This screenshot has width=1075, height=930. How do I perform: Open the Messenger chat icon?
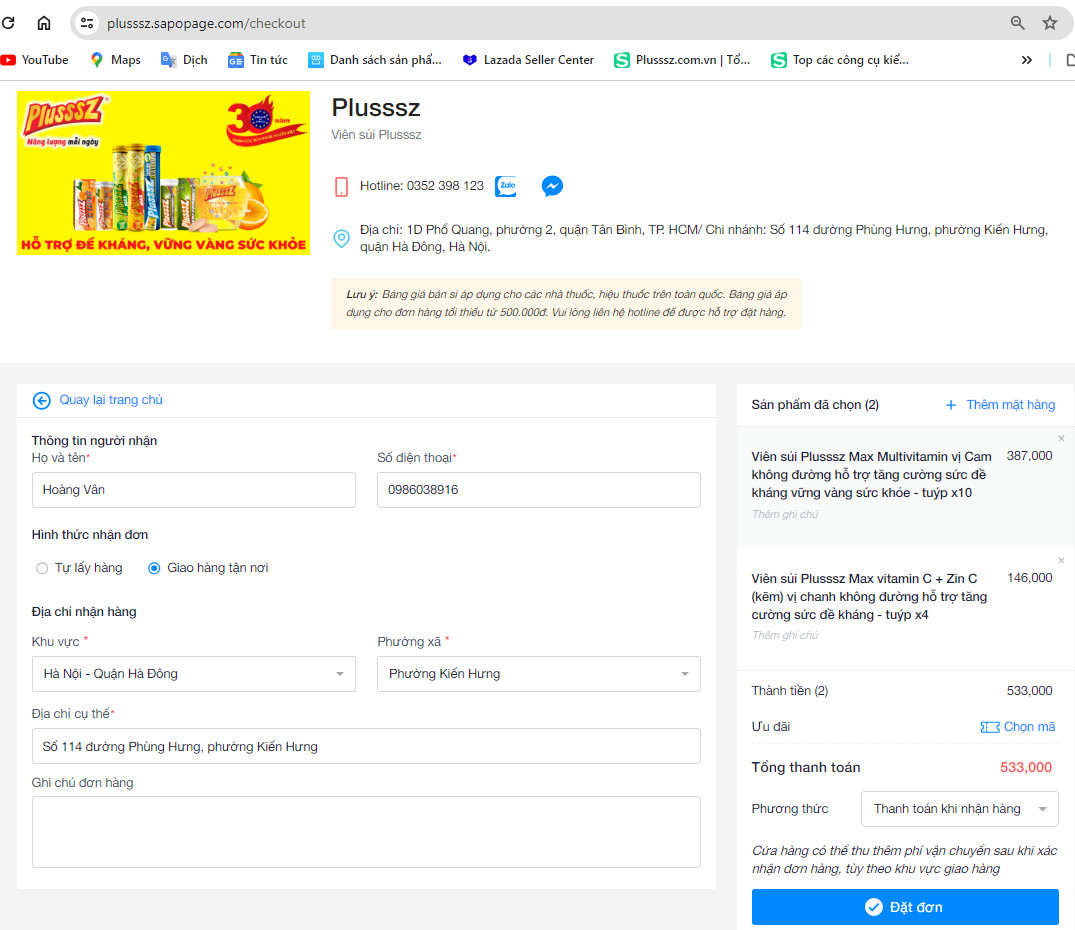pos(552,186)
